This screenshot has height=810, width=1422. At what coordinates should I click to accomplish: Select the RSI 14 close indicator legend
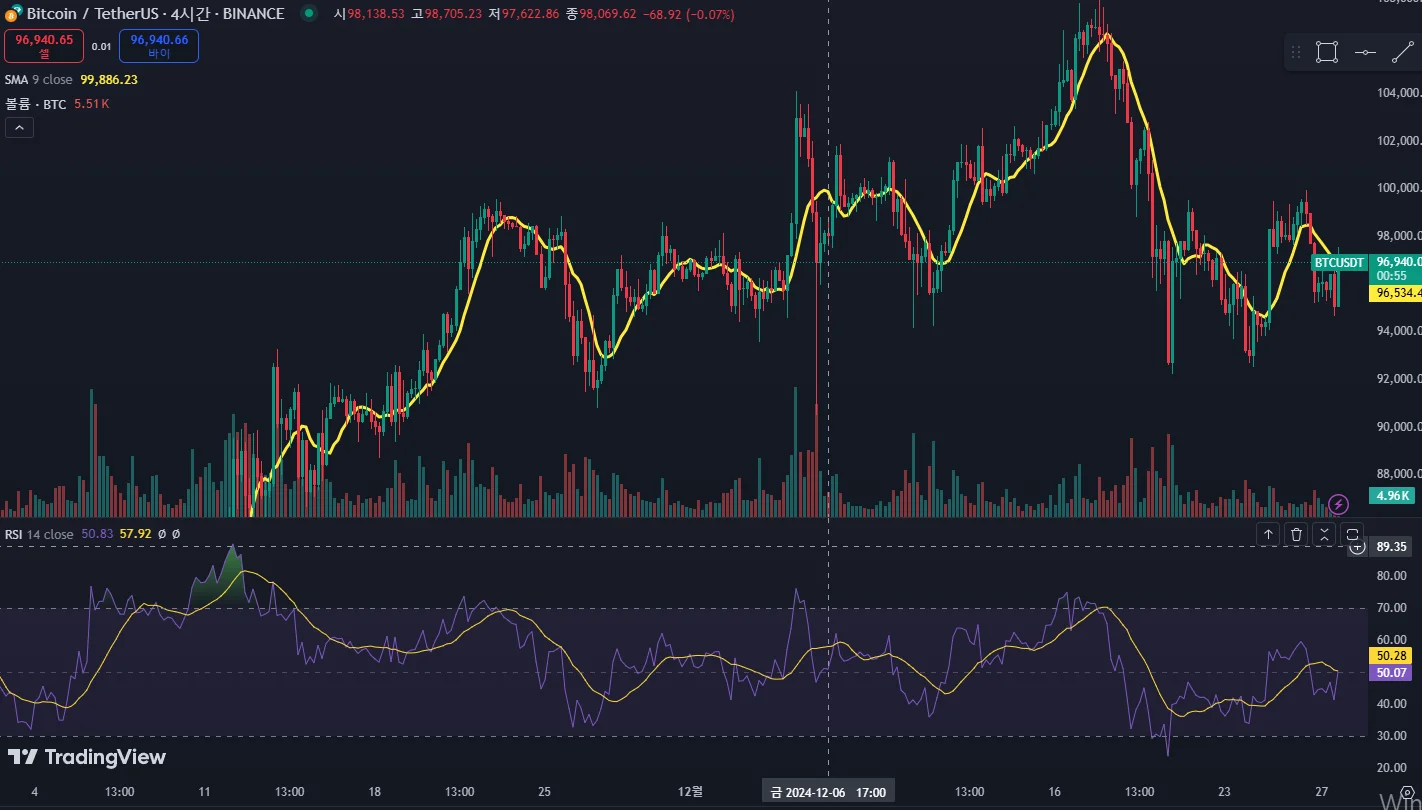click(39, 534)
